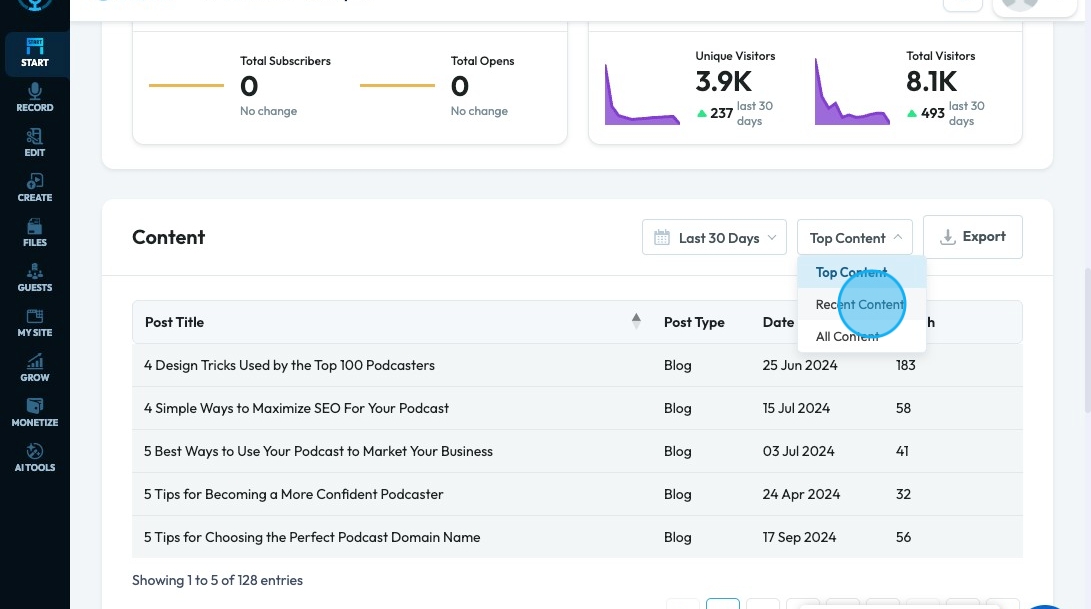Open '4 Design Tricks' blog post row
This screenshot has height=609, width=1091.
(x=289, y=365)
